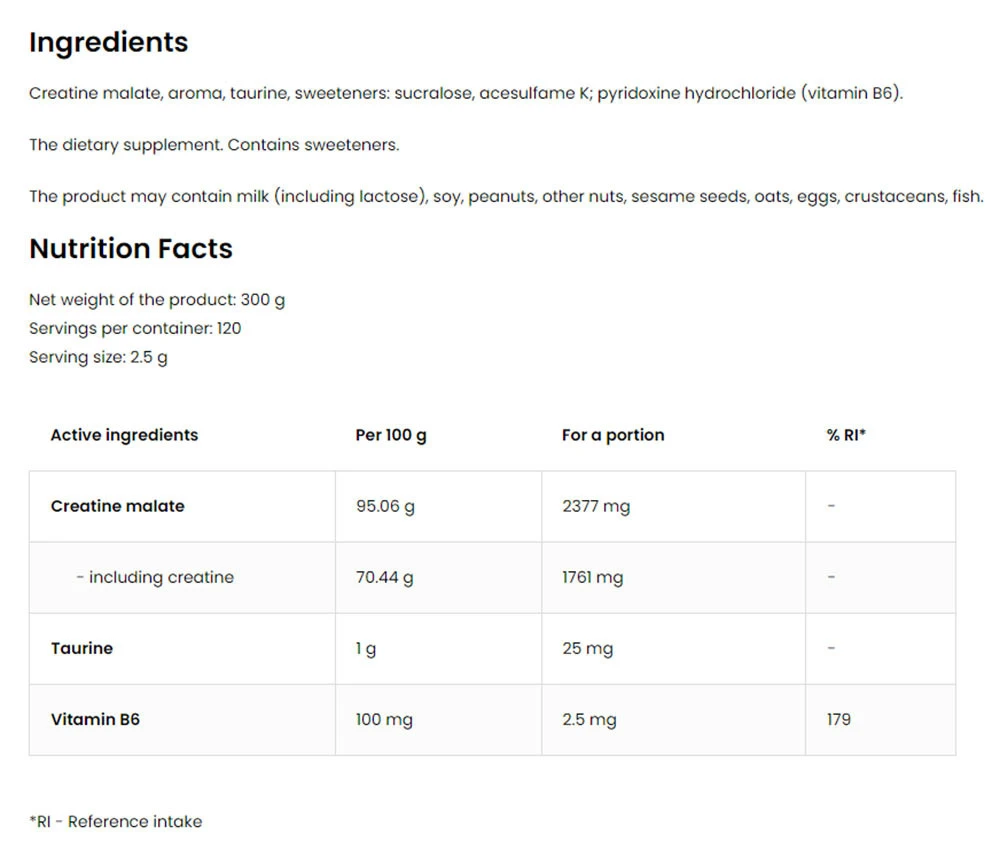Click the 'Servings per container: 120' line

(x=135, y=328)
